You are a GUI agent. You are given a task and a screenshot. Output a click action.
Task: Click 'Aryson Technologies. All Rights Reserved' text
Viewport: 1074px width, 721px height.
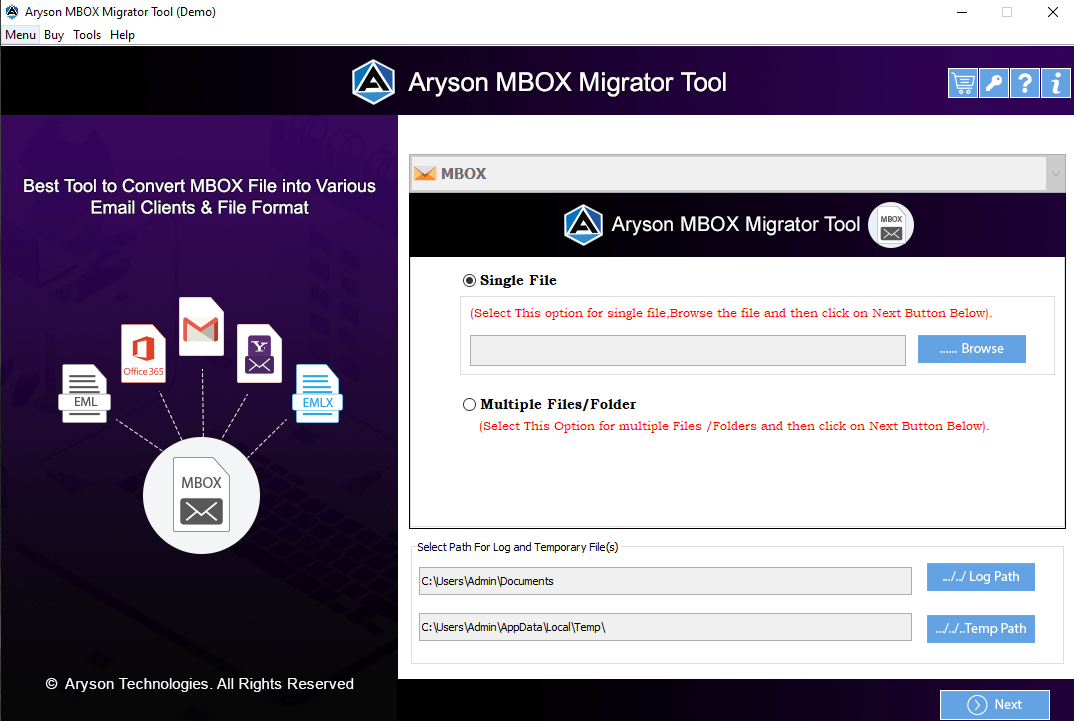209,684
